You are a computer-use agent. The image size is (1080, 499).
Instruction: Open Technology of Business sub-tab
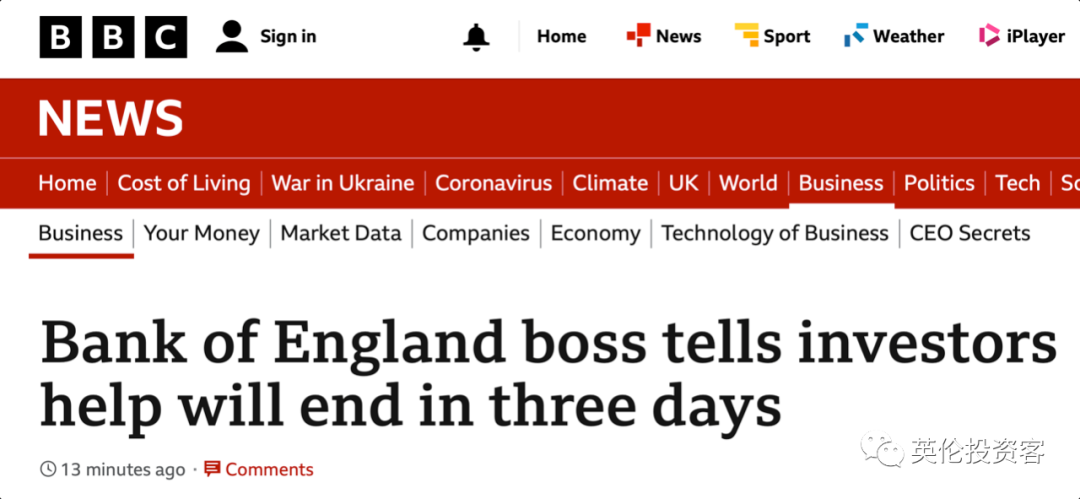pos(775,233)
